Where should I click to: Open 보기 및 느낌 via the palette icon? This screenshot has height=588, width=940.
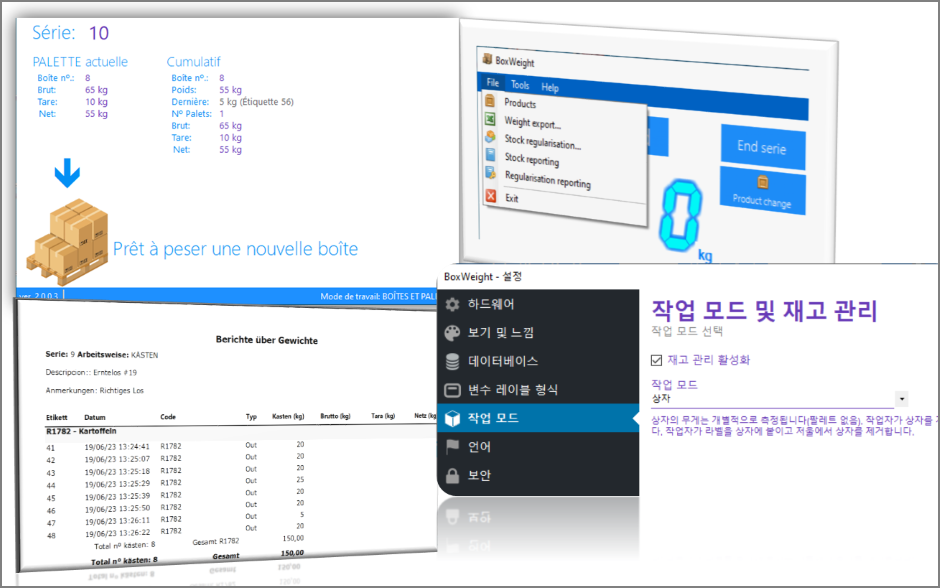pyautogui.click(x=452, y=333)
